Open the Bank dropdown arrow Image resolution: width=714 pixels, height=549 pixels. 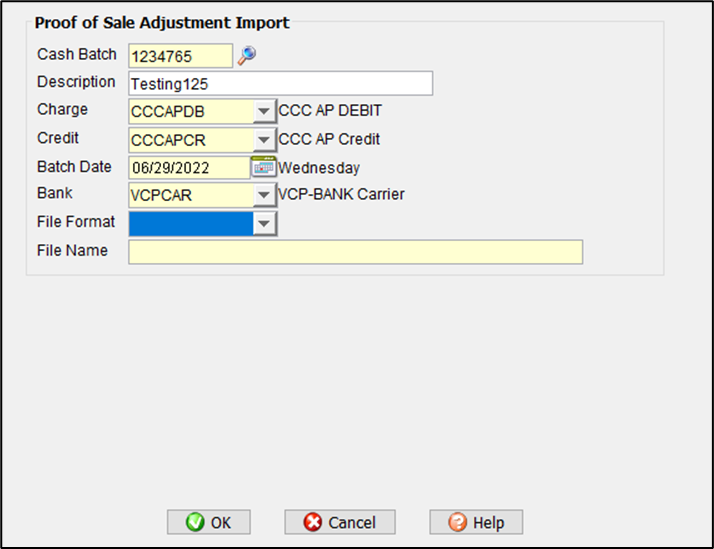pos(264,195)
